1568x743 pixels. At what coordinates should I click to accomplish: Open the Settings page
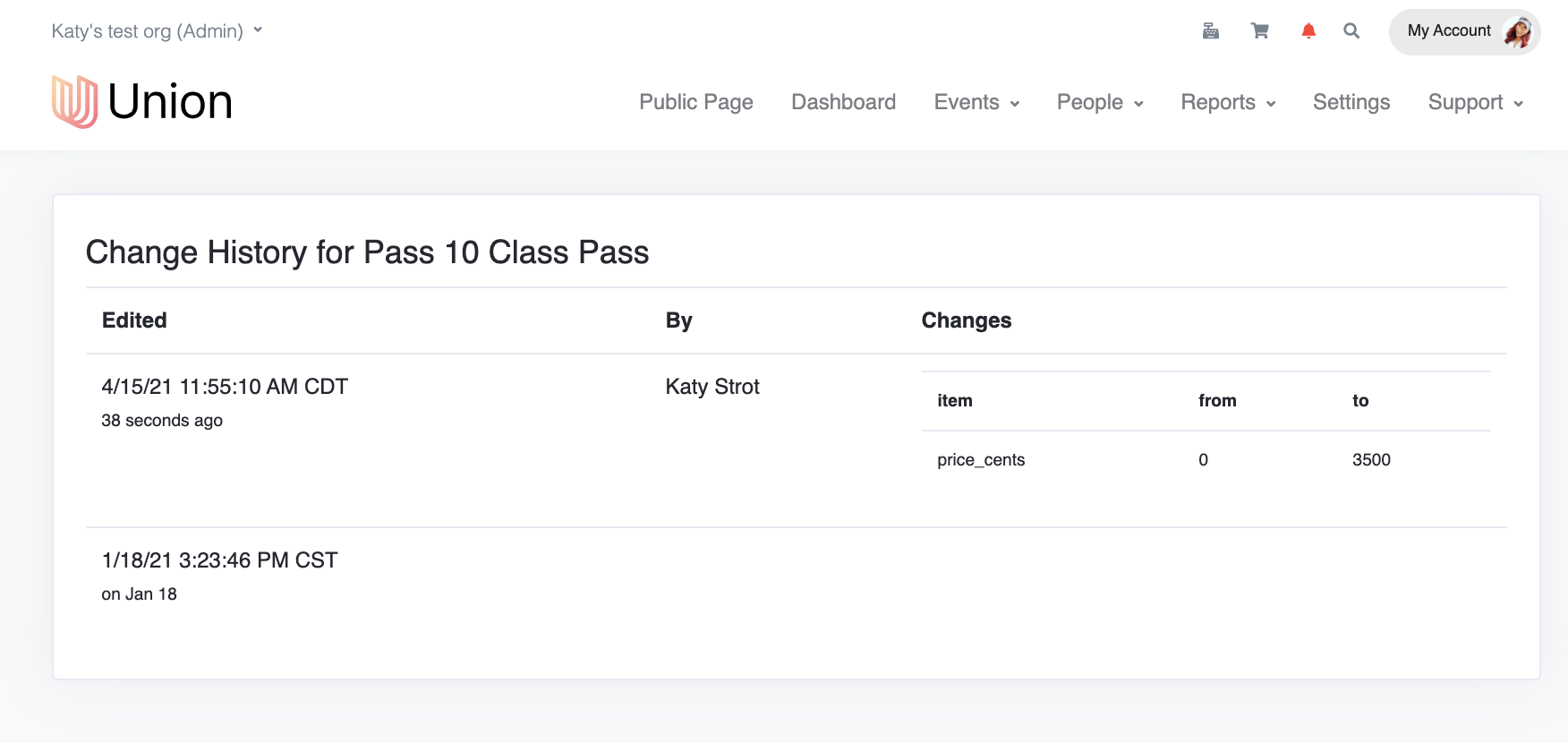[x=1351, y=102]
